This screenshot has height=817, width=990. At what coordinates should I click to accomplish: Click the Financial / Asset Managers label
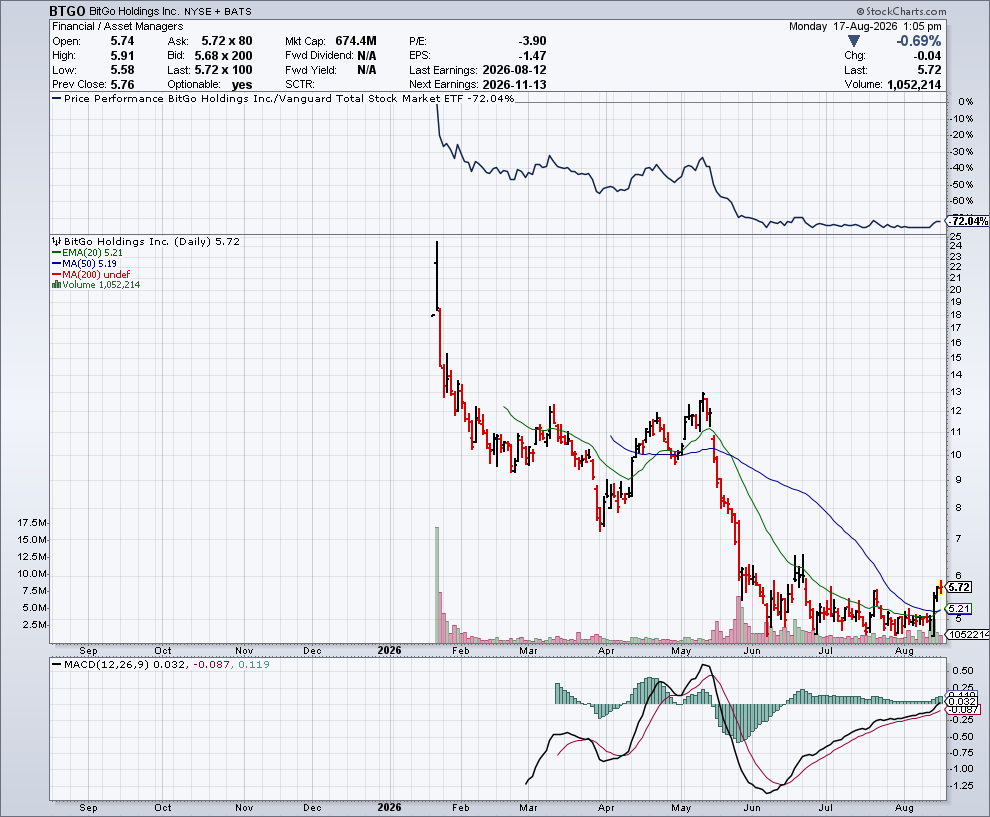pos(117,27)
